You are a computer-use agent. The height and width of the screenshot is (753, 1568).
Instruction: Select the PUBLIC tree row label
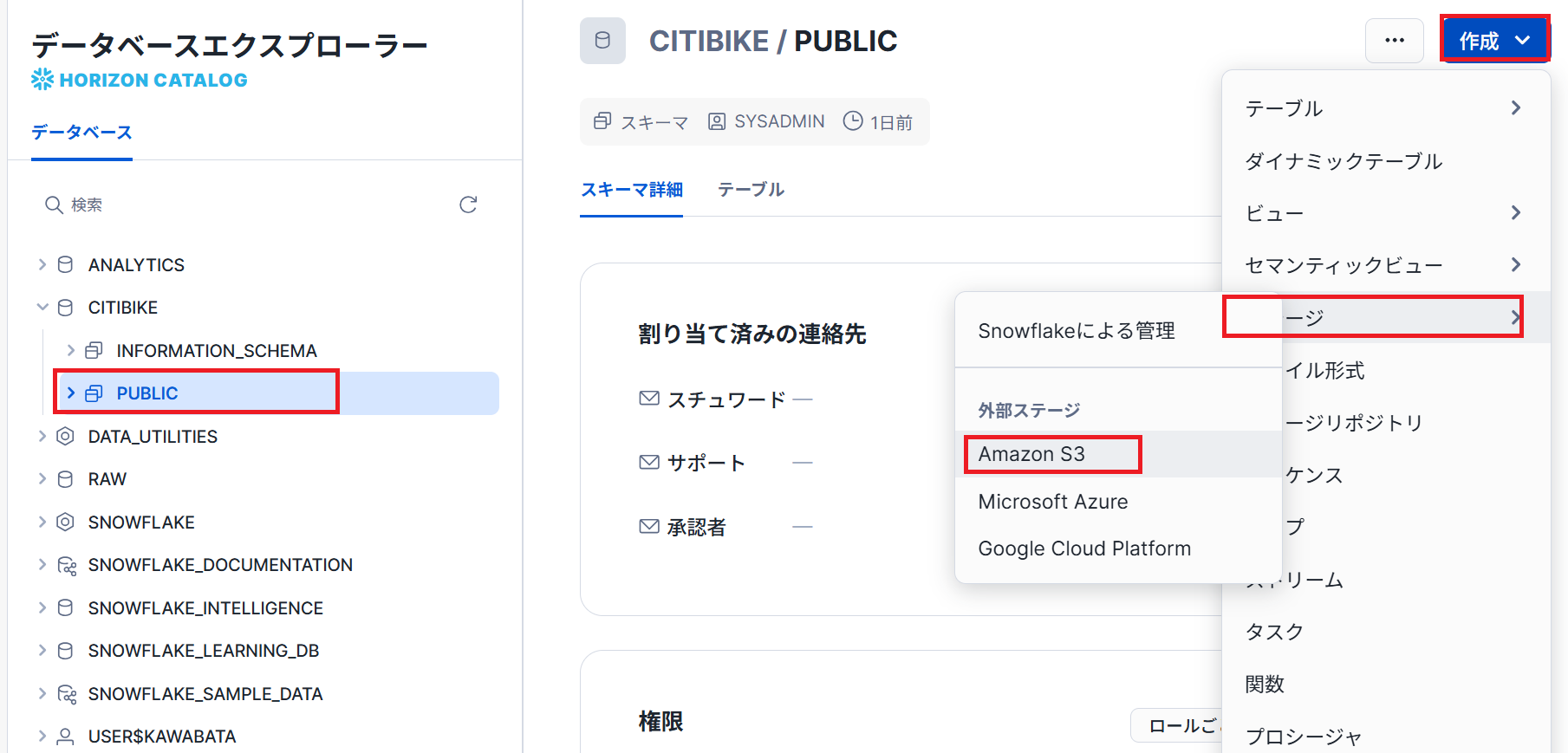pos(147,393)
